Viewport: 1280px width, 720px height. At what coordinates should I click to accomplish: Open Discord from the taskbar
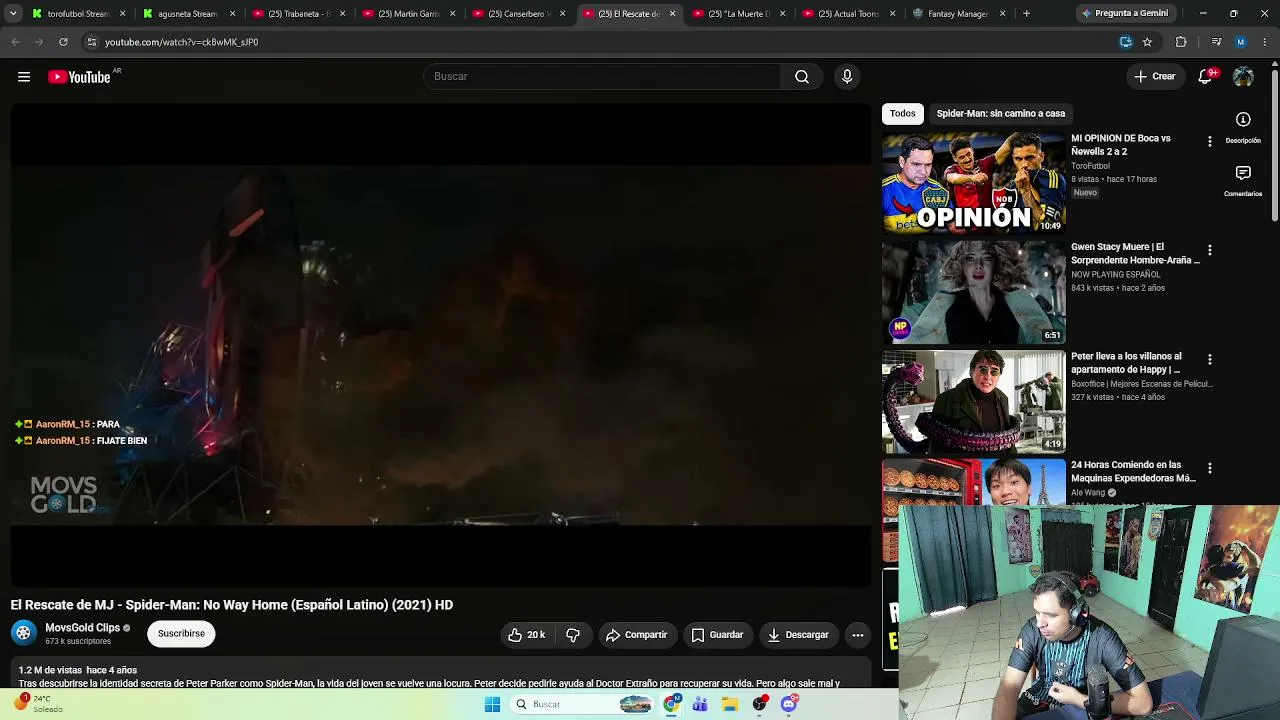click(789, 704)
